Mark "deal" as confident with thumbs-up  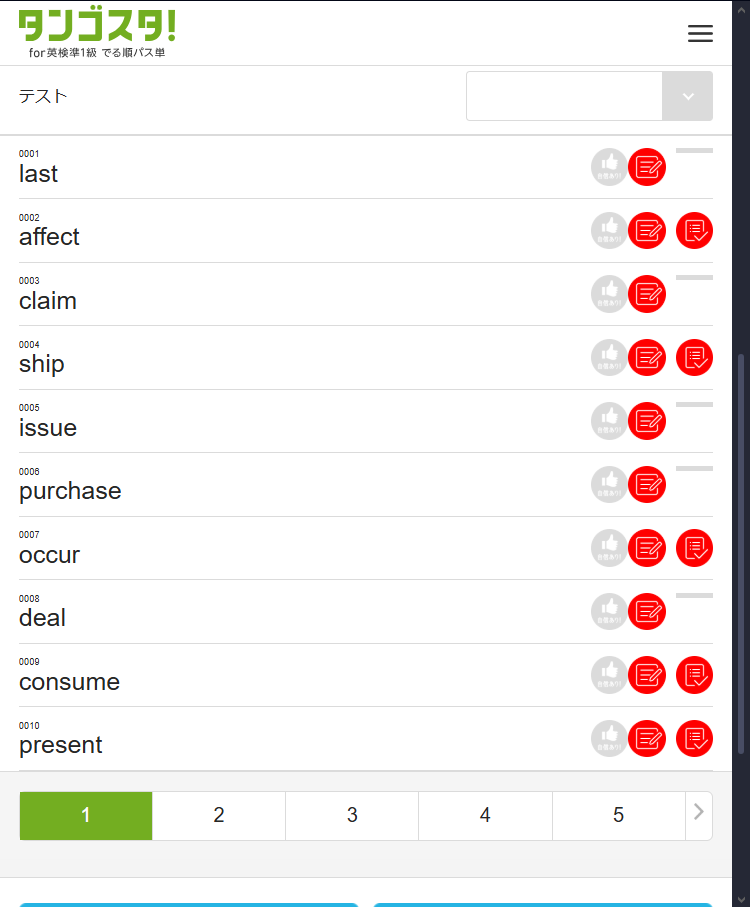point(609,612)
